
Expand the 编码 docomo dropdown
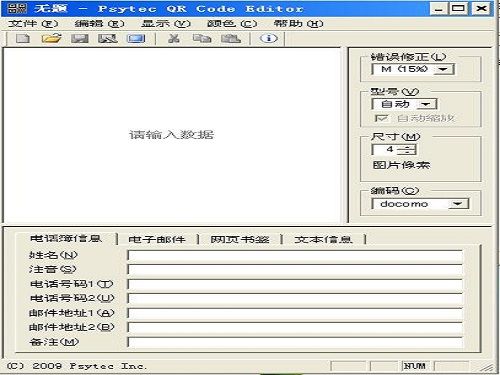click(x=458, y=204)
